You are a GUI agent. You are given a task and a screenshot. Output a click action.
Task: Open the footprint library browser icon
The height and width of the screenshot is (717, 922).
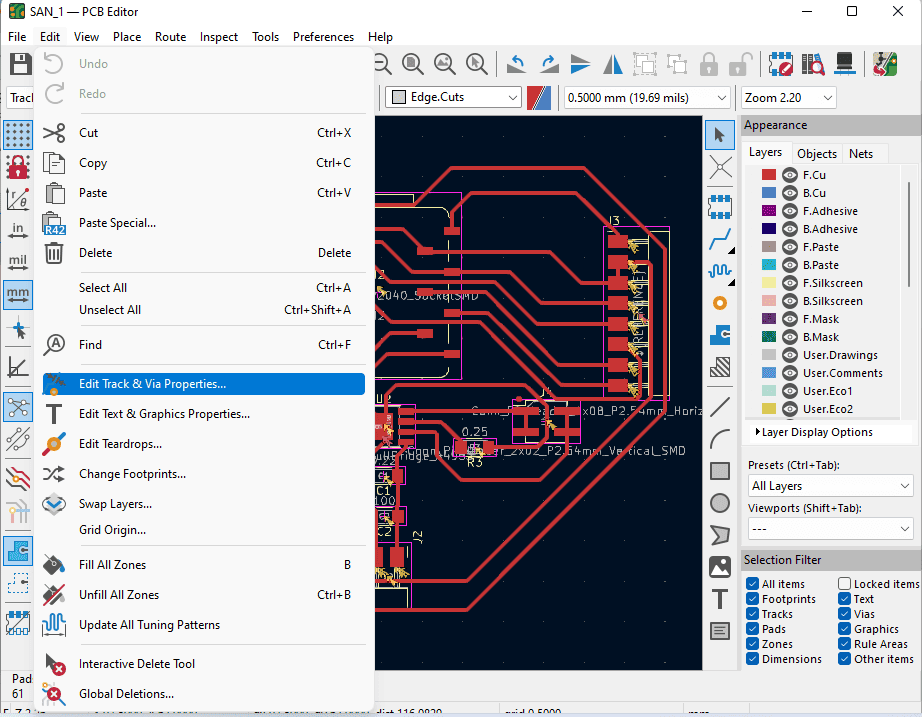point(813,64)
